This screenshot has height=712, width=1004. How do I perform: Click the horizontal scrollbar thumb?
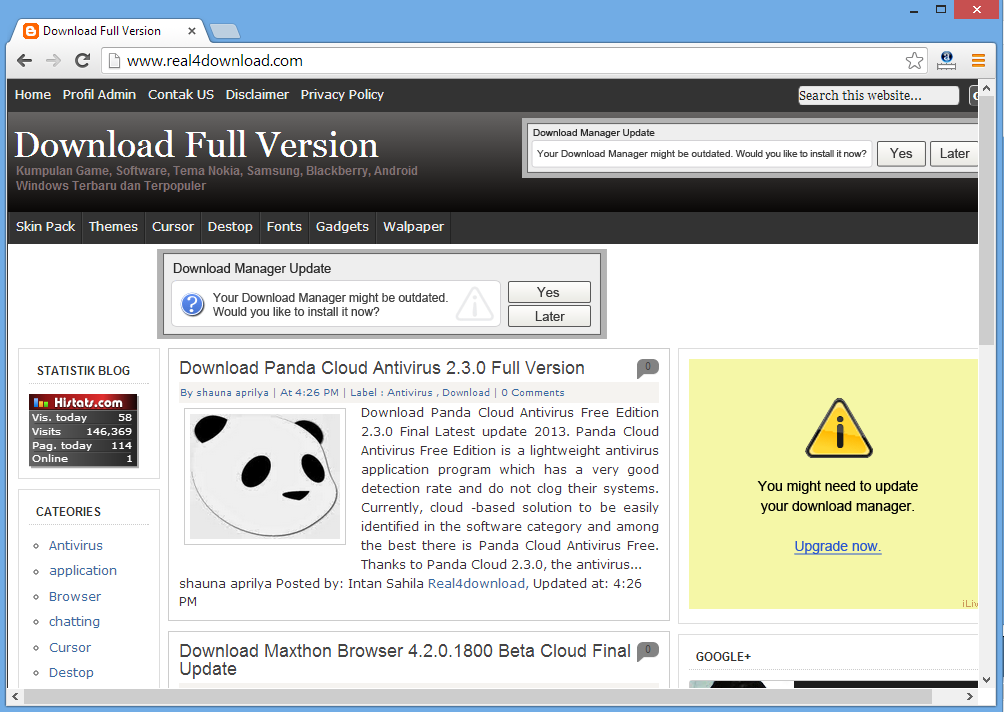click(477, 696)
